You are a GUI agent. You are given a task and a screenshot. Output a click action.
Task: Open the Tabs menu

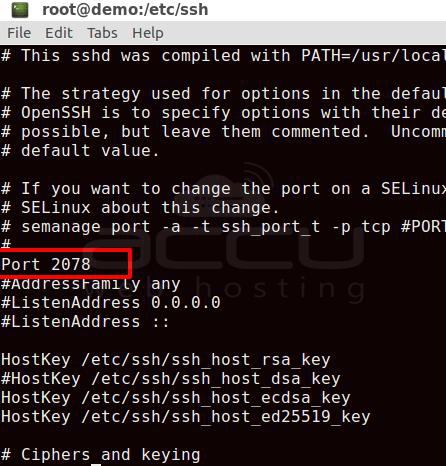click(102, 33)
